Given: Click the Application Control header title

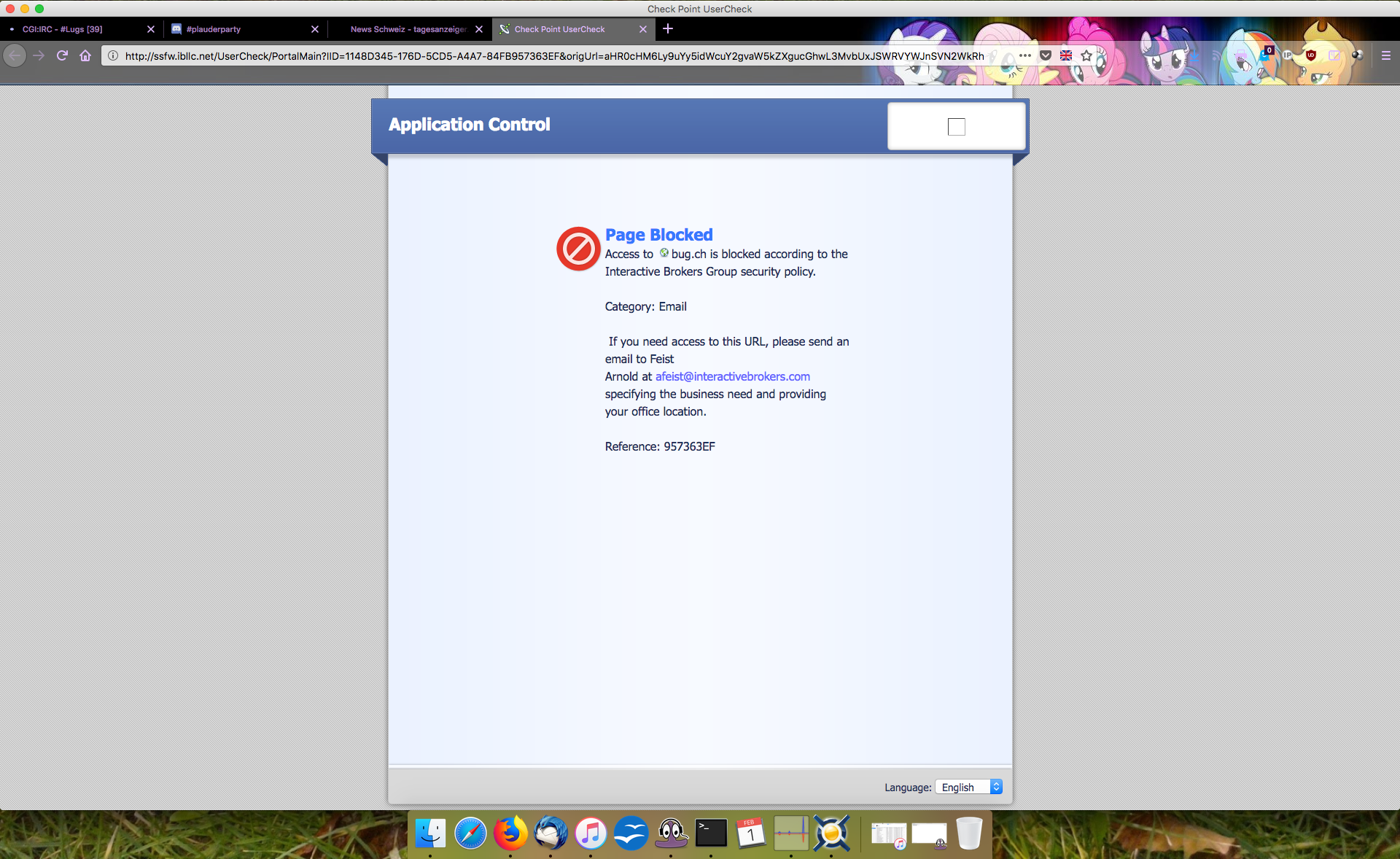Looking at the screenshot, I should pyautogui.click(x=470, y=125).
